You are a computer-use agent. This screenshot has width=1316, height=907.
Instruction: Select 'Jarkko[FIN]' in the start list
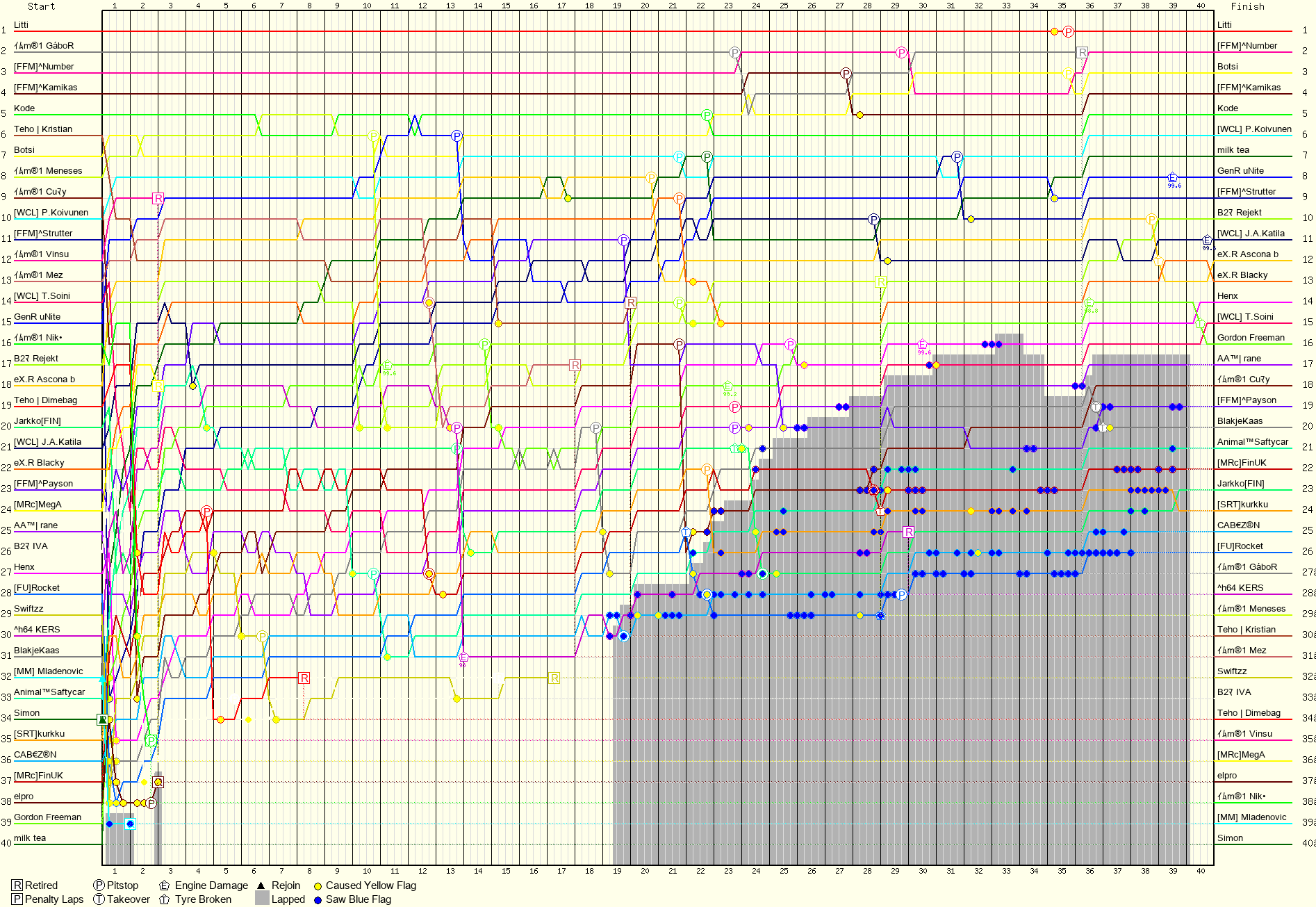point(38,421)
